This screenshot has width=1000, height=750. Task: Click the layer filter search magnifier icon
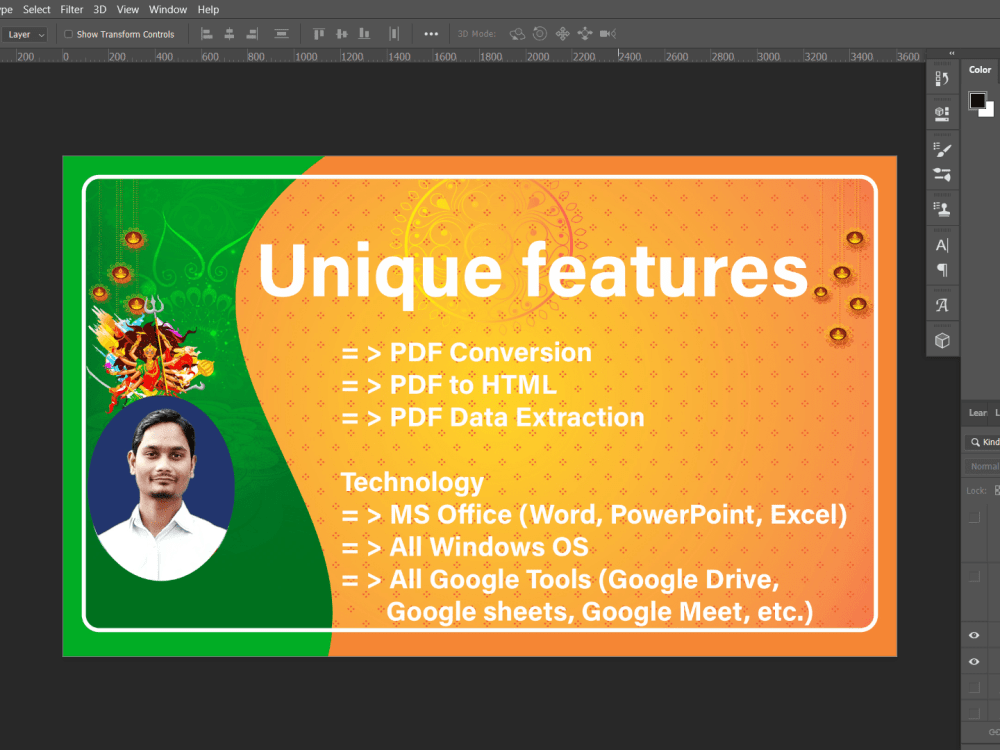coord(975,442)
